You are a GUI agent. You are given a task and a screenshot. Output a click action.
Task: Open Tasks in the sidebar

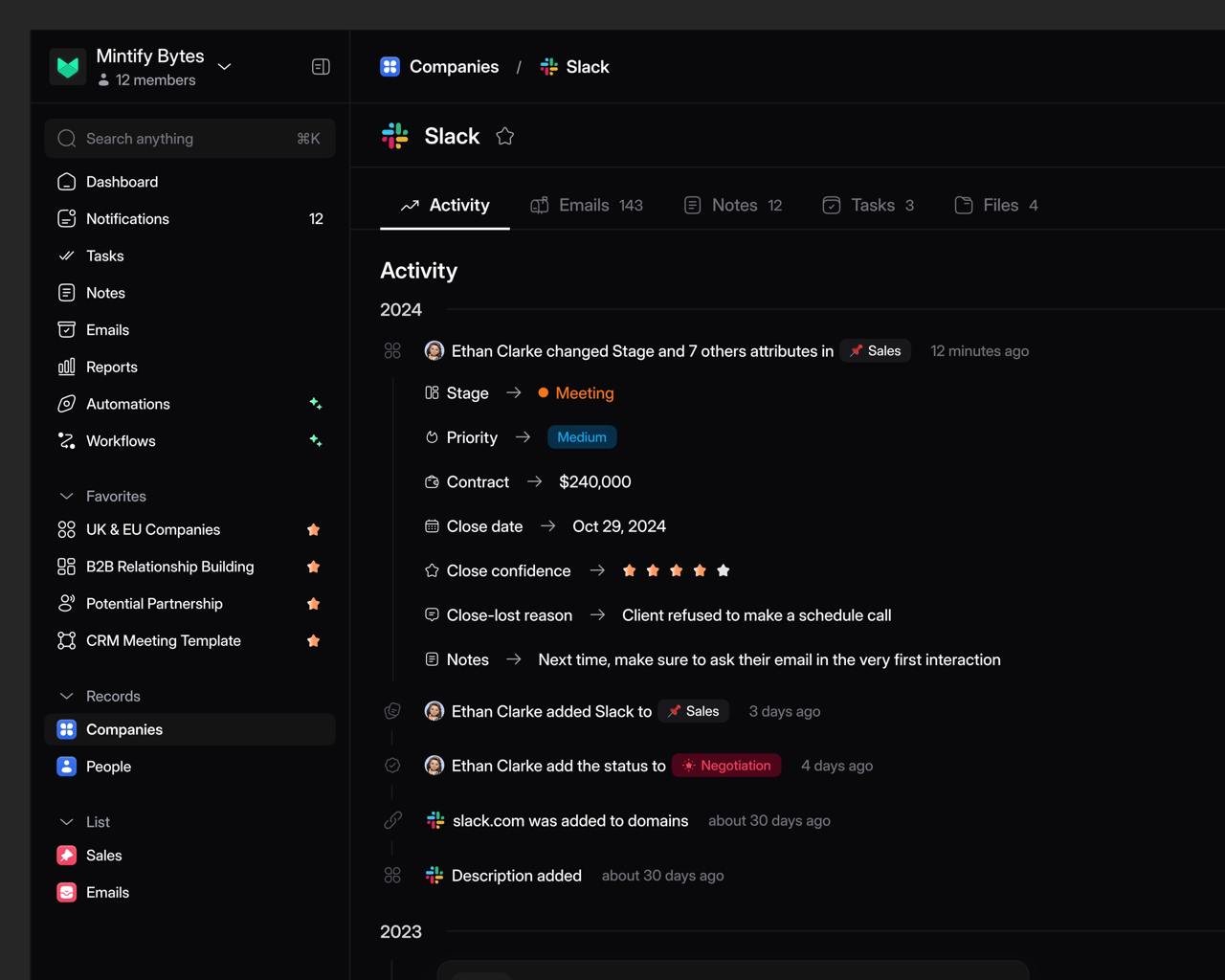click(x=189, y=256)
